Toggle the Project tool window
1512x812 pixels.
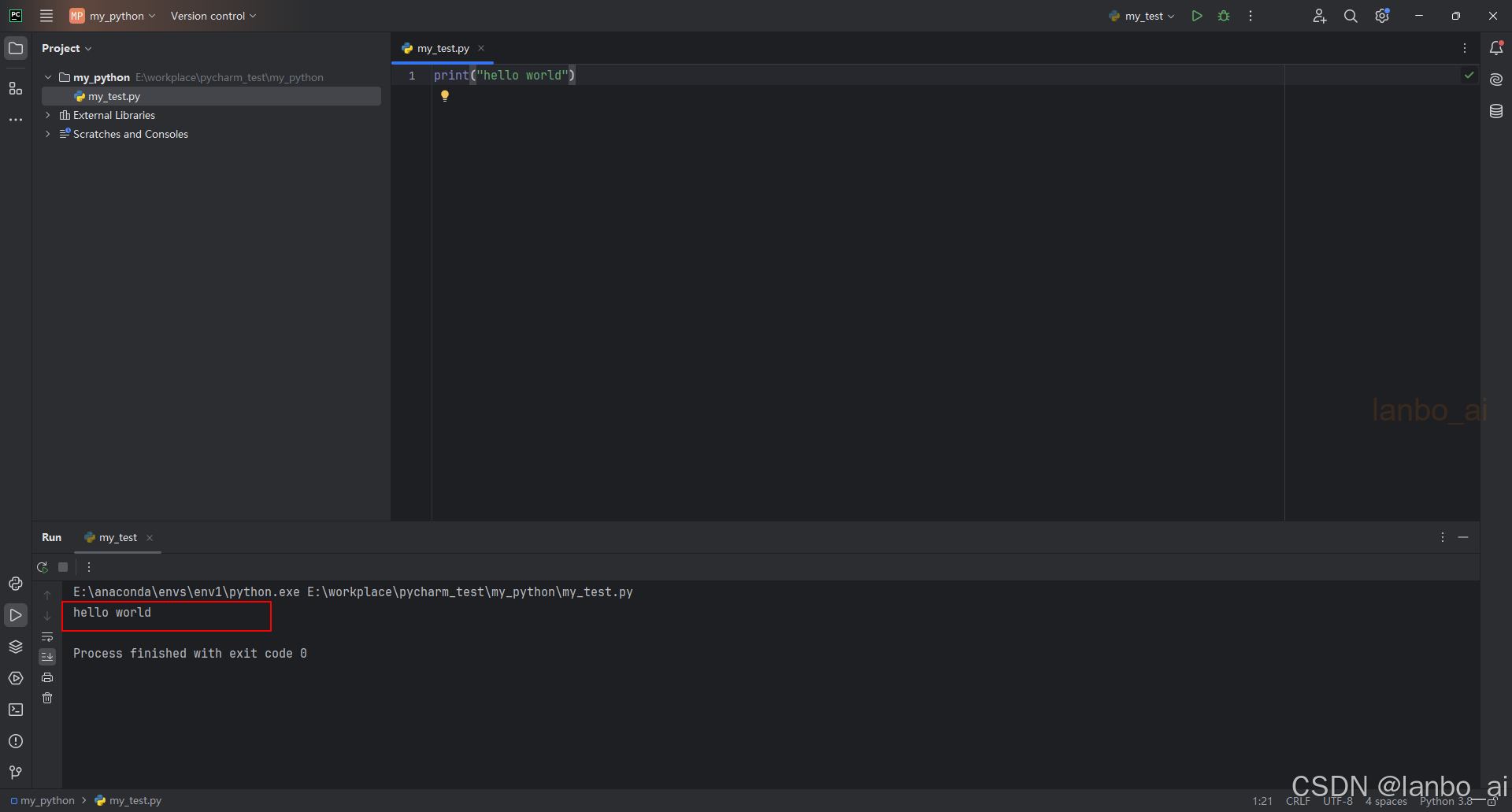[x=16, y=48]
